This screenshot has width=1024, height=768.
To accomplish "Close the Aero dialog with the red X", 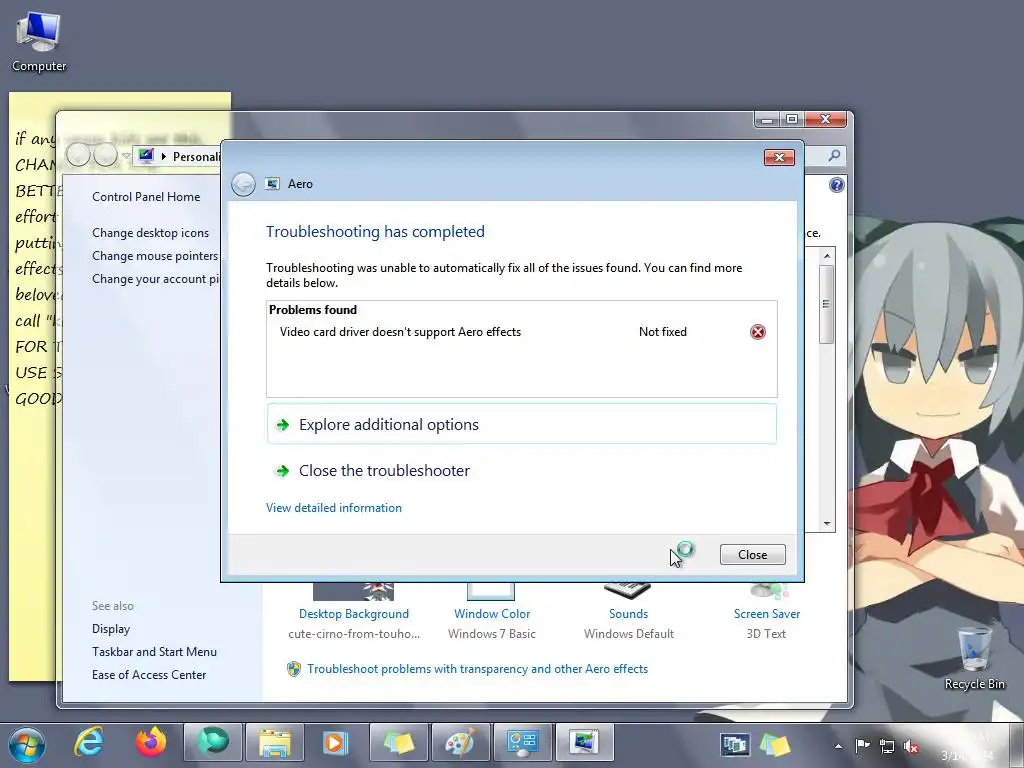I will pyautogui.click(x=779, y=157).
